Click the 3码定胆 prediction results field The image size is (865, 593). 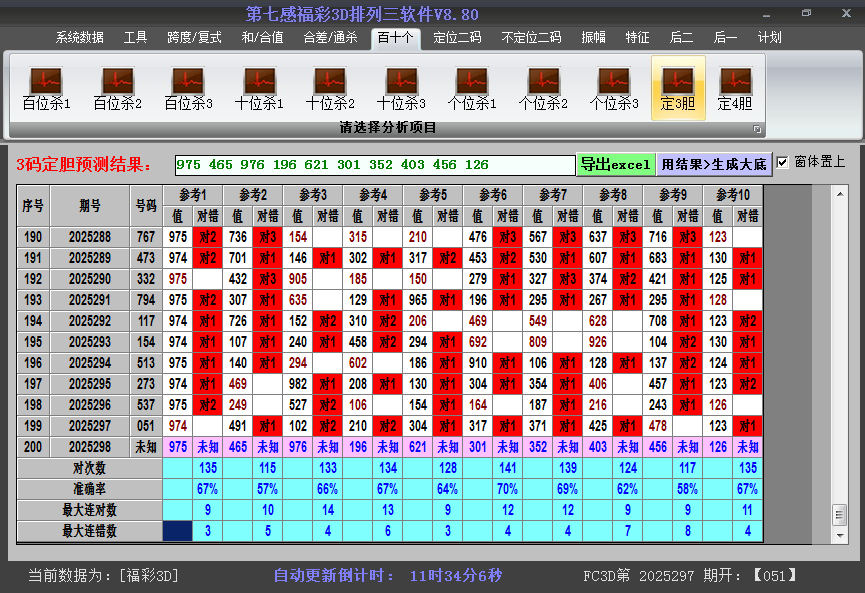(x=374, y=165)
